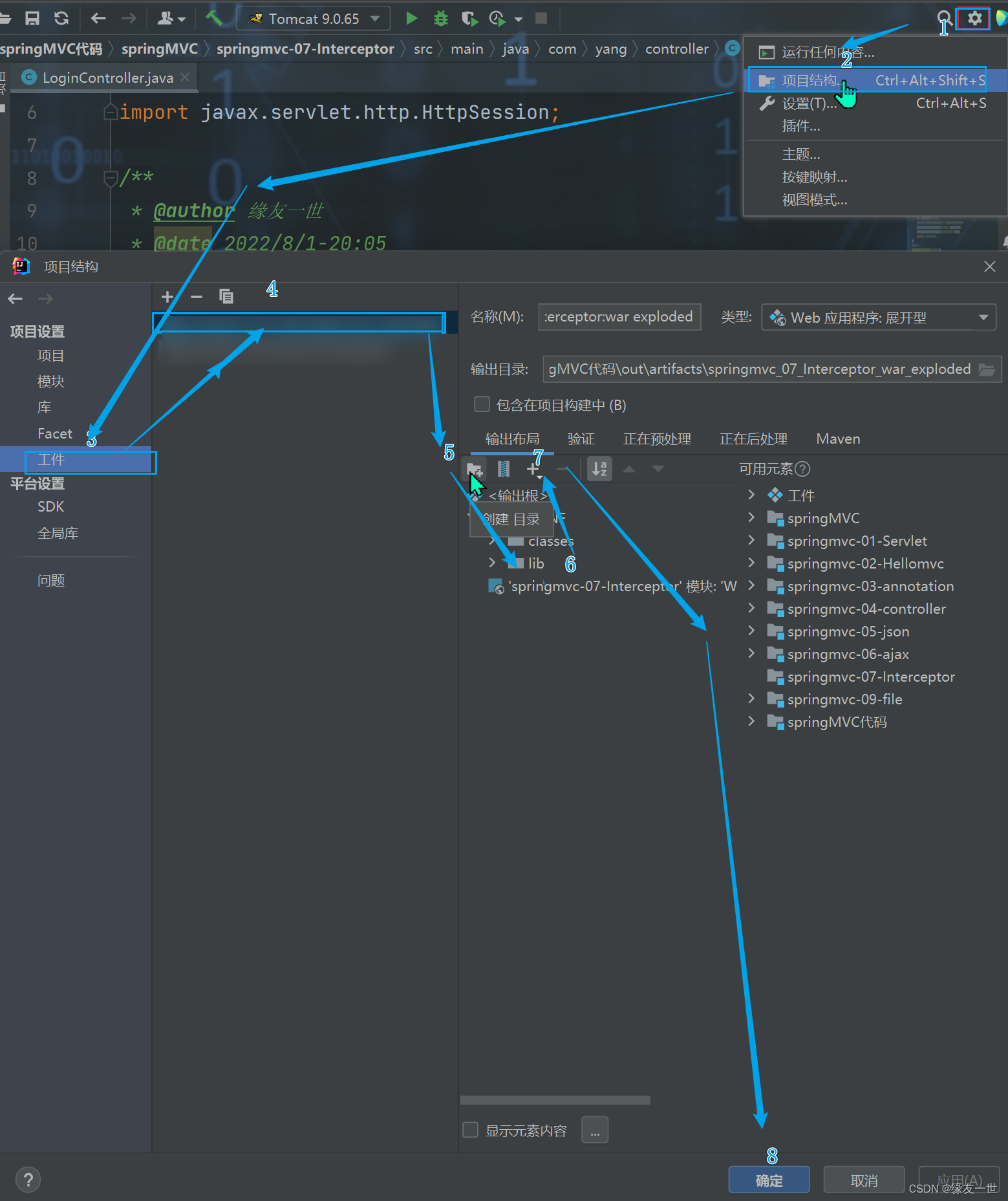Click controller in the breadcrumb path
Image resolution: width=1008 pixels, height=1201 pixels.
pos(676,49)
